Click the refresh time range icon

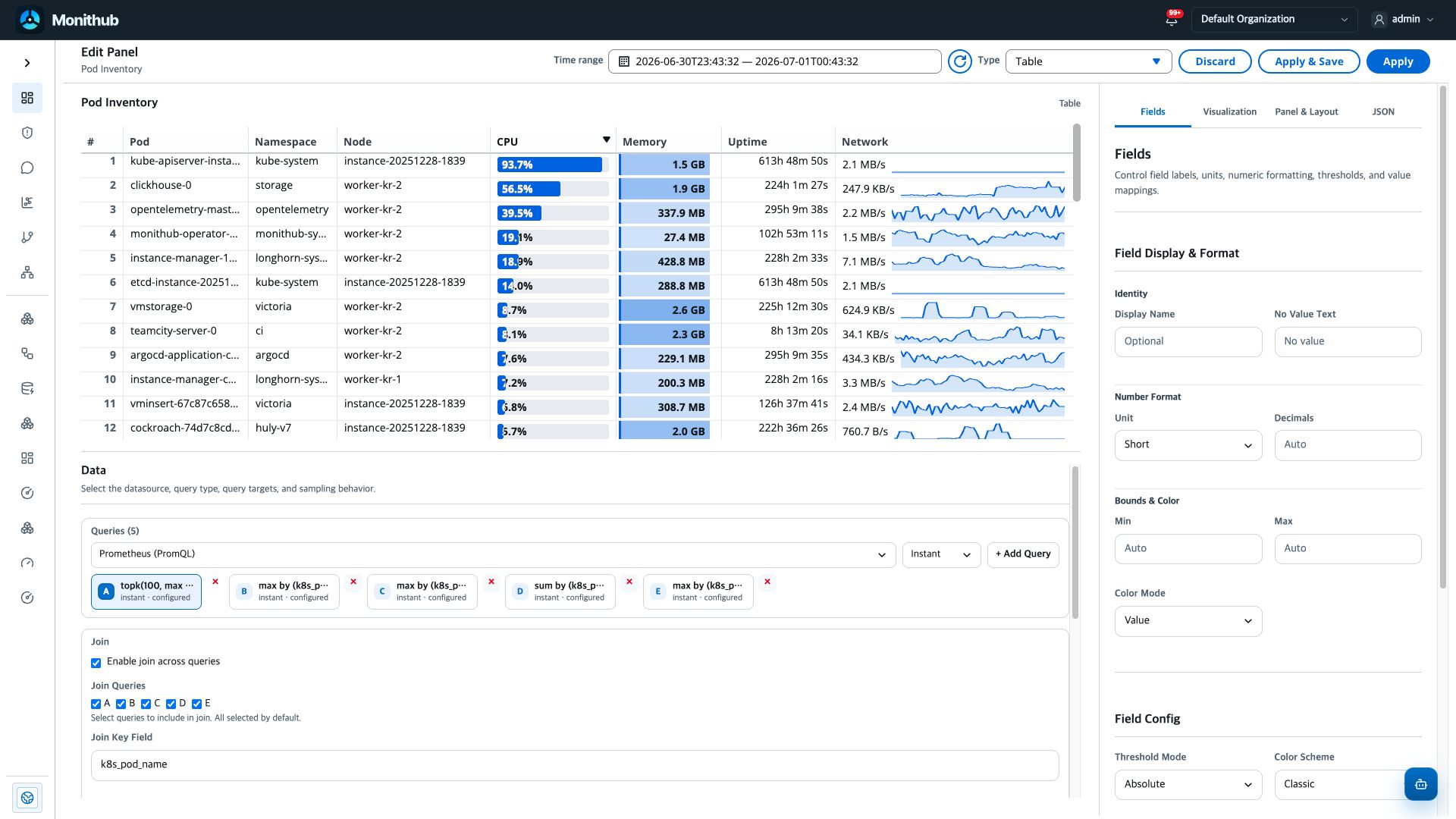pyautogui.click(x=959, y=61)
